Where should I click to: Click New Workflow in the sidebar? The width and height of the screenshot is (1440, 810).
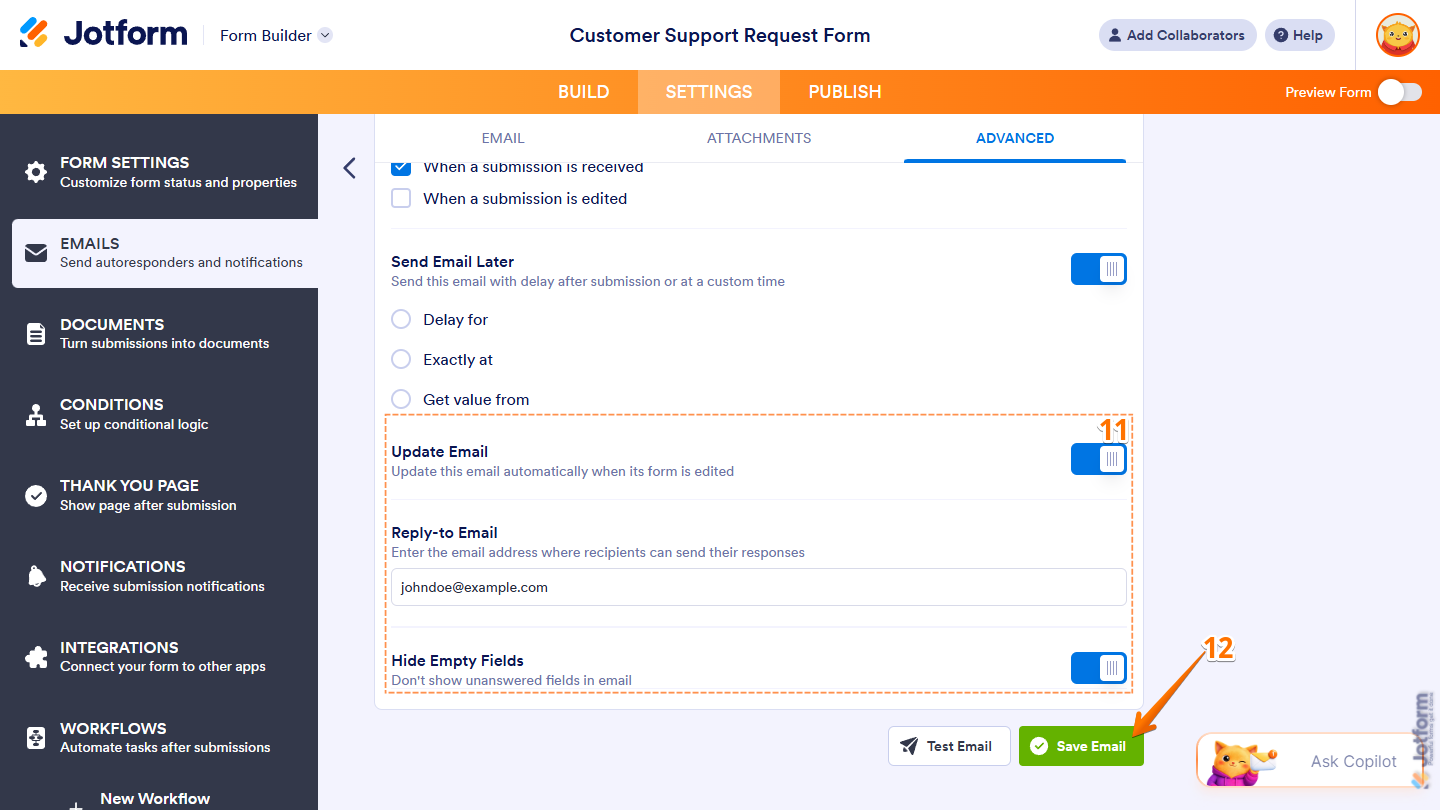pos(155,798)
